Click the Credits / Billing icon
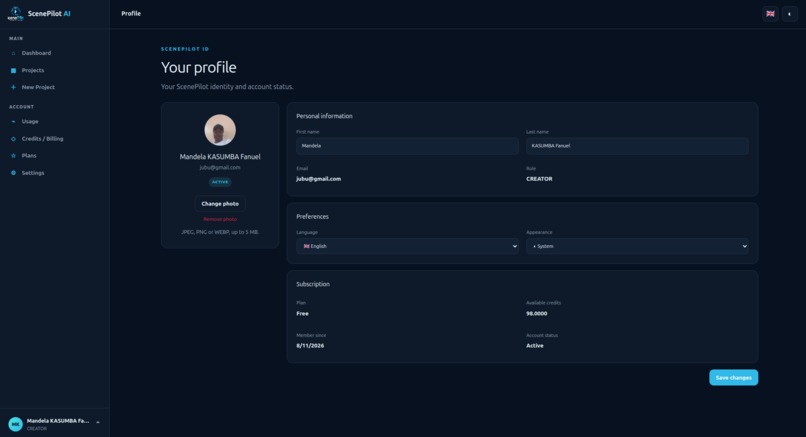Viewport: 806px width, 437px height. point(13,139)
